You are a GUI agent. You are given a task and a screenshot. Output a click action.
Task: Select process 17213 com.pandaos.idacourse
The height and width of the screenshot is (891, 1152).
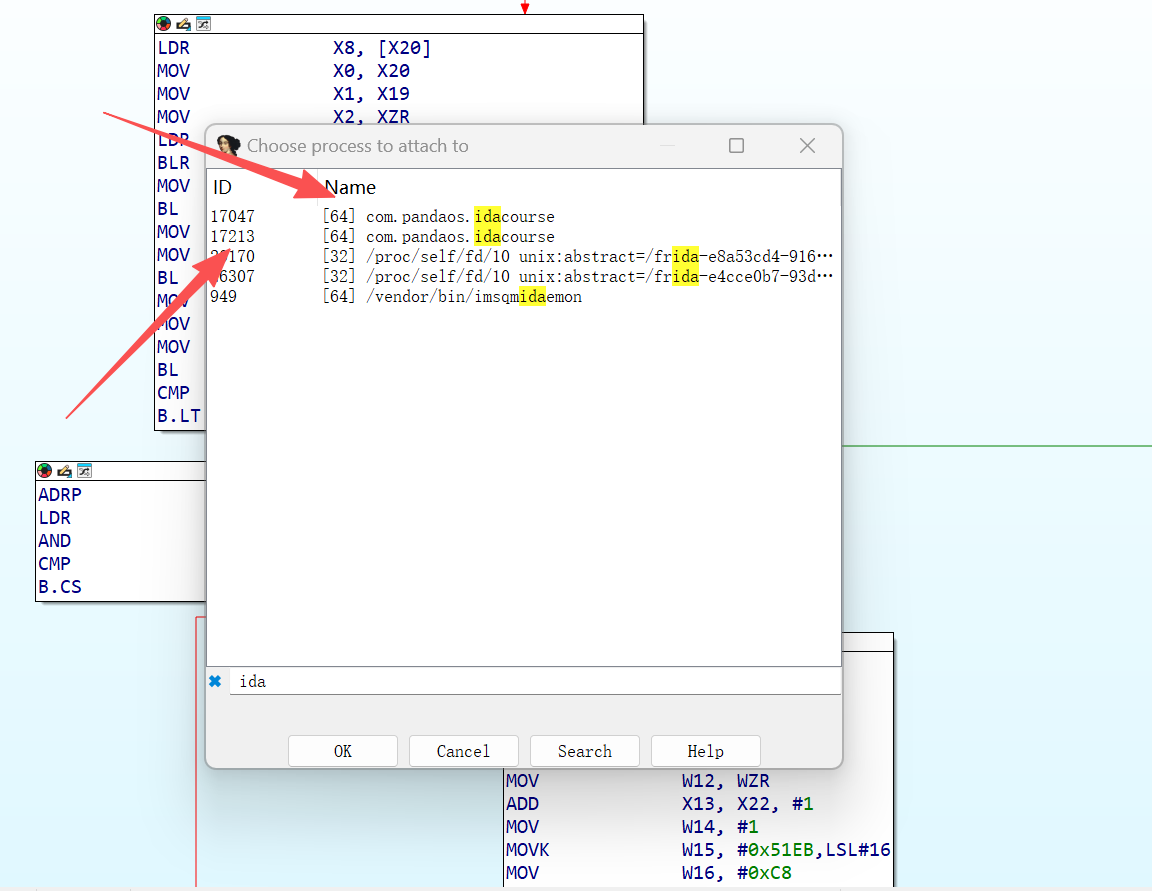pos(523,237)
